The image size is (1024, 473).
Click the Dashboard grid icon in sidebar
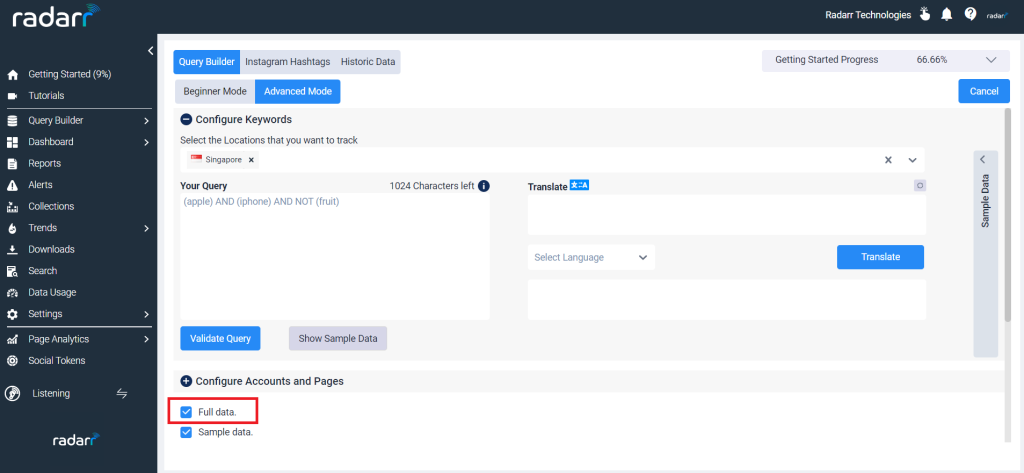pyautogui.click(x=12, y=142)
